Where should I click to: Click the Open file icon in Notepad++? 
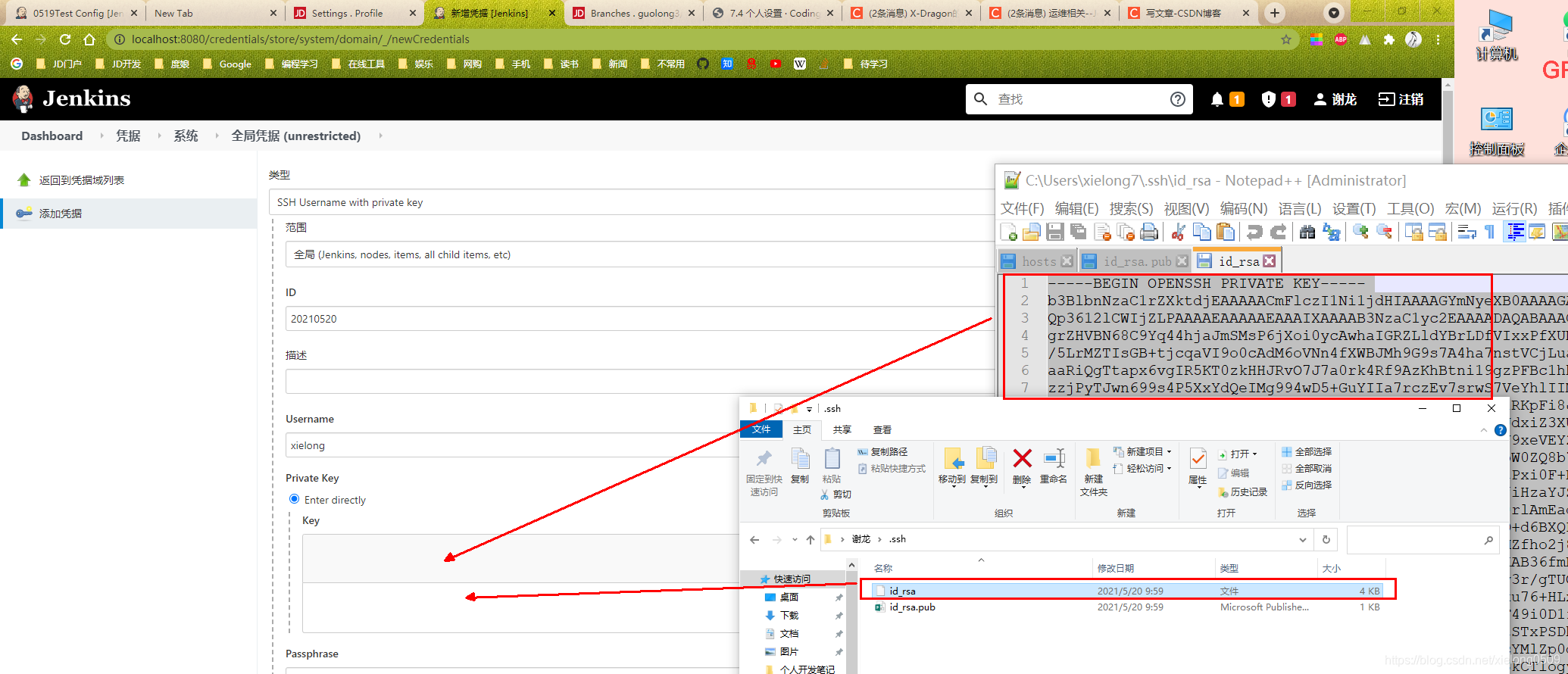[1032, 232]
